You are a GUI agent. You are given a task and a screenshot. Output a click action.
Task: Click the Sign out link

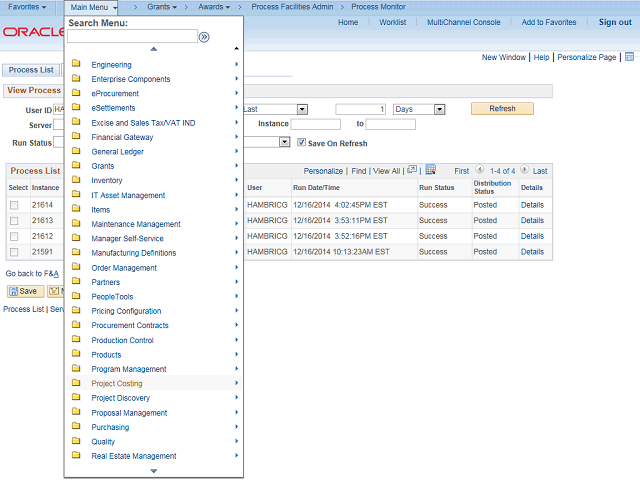tap(615, 22)
